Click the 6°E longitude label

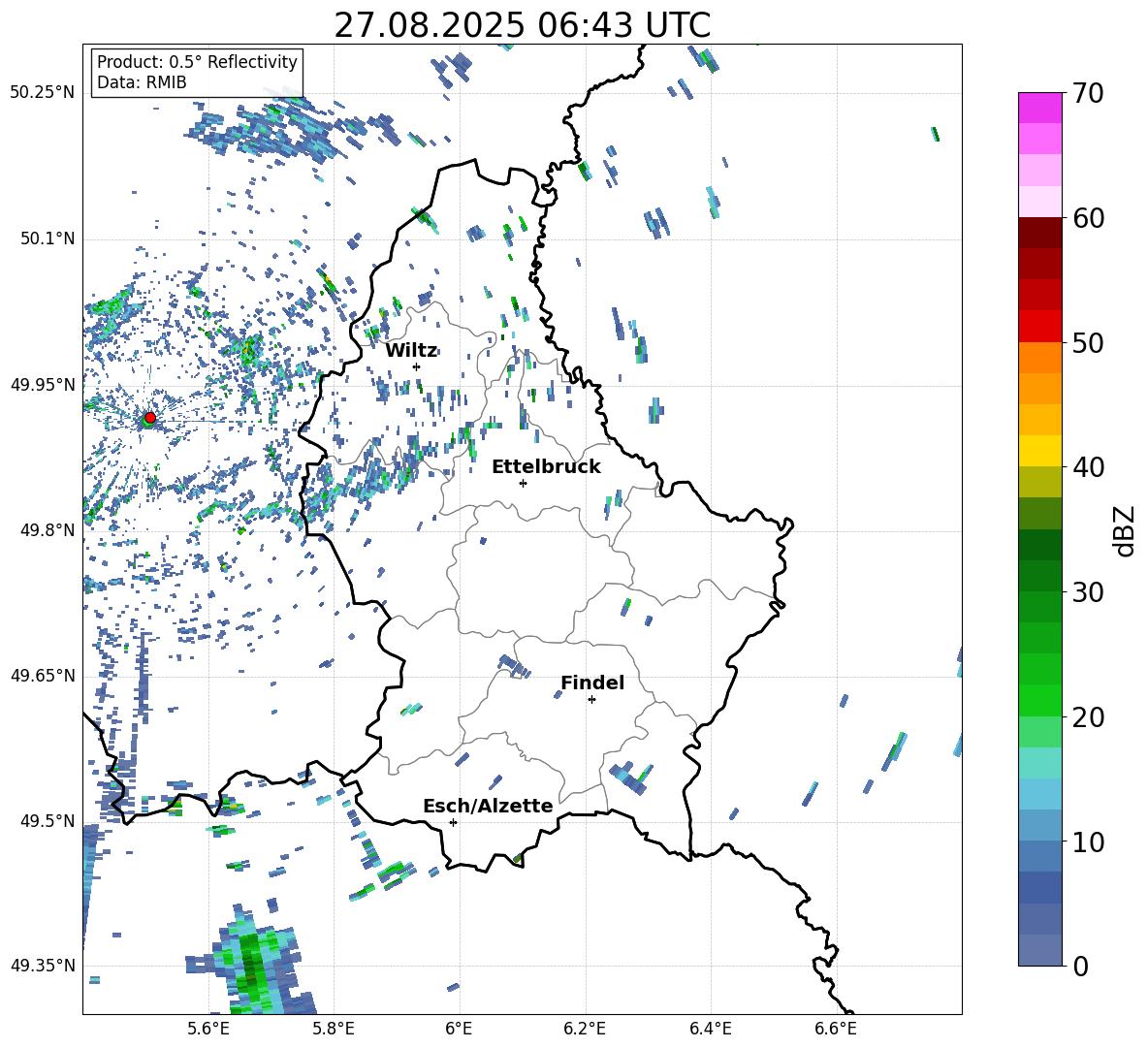point(459,1029)
